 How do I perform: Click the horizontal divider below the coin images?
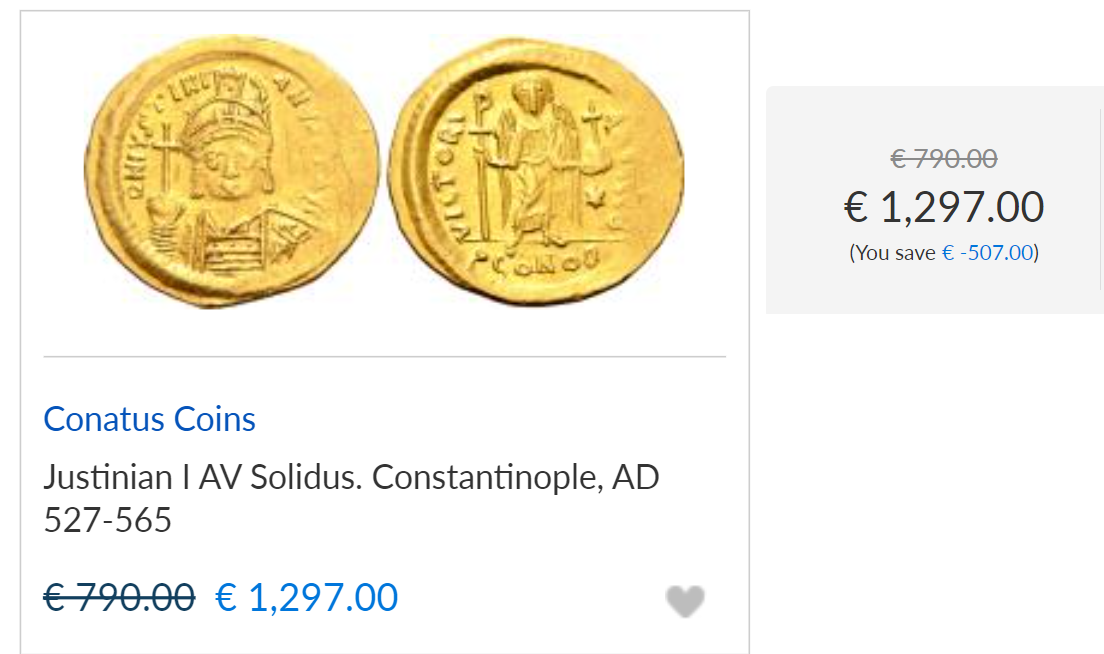385,356
